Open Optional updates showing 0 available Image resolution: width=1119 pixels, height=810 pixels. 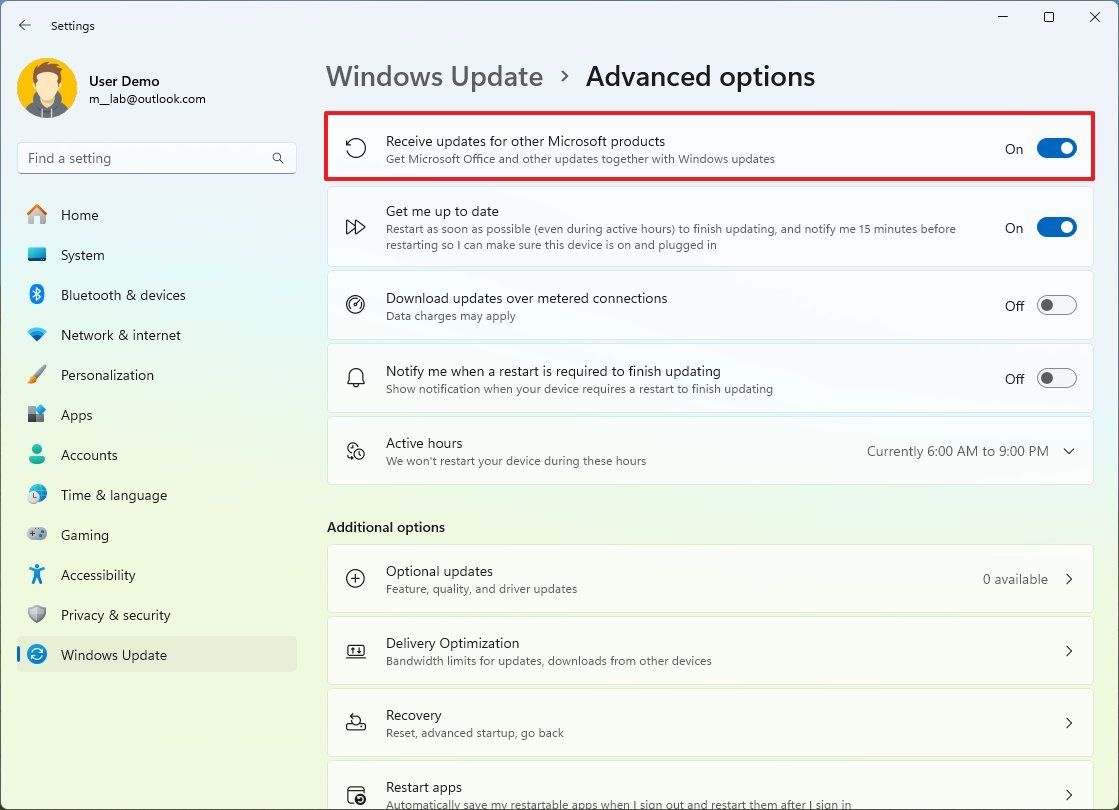(x=710, y=579)
